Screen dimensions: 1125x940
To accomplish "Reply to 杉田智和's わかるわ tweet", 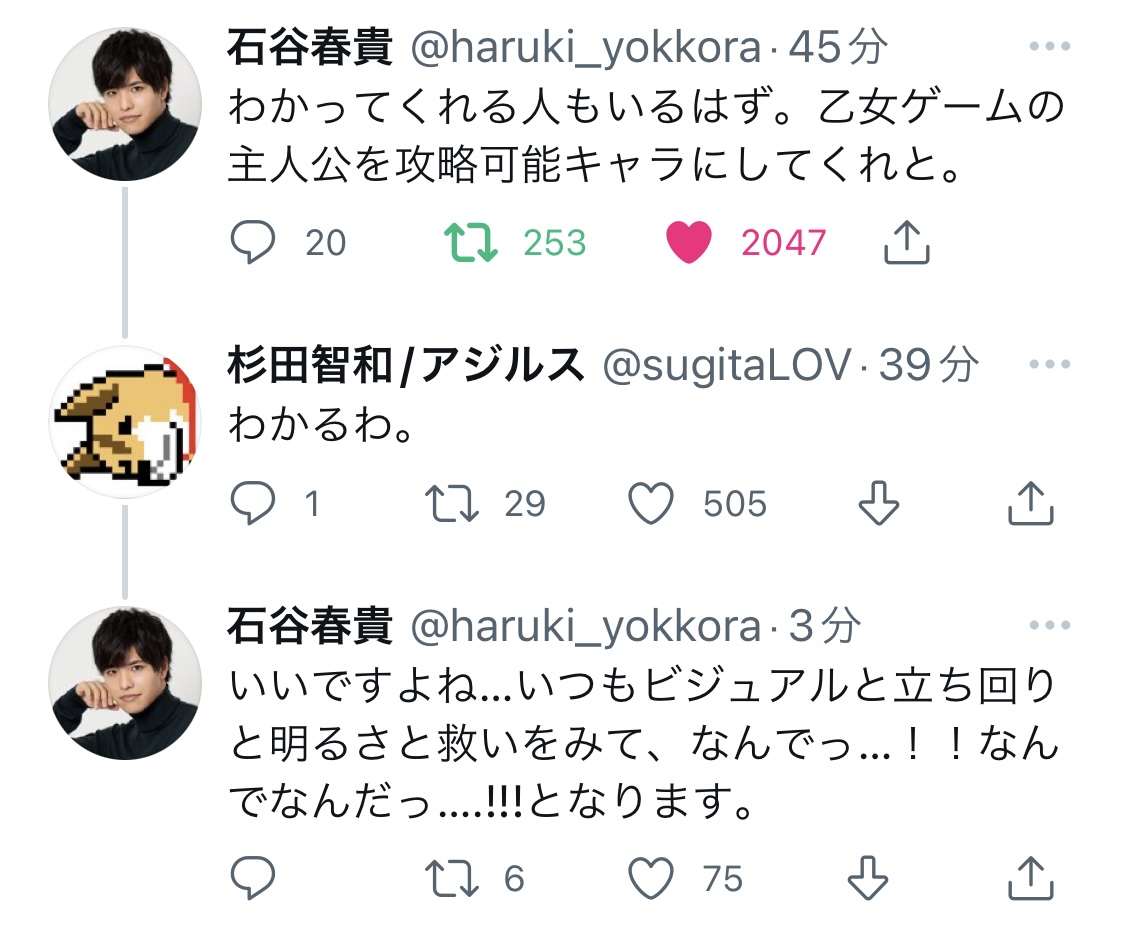I will [x=253, y=504].
